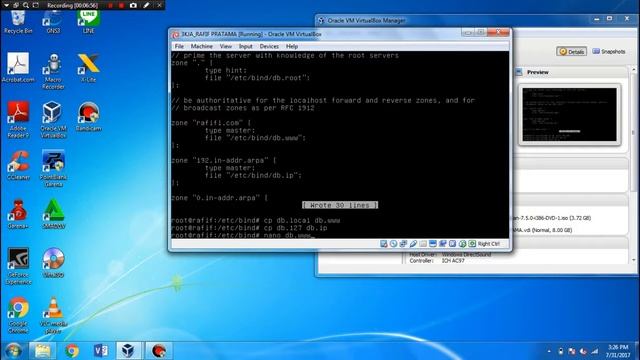Click the shared folders status icon in VM window
The width and height of the screenshot is (640, 360).
423,244
